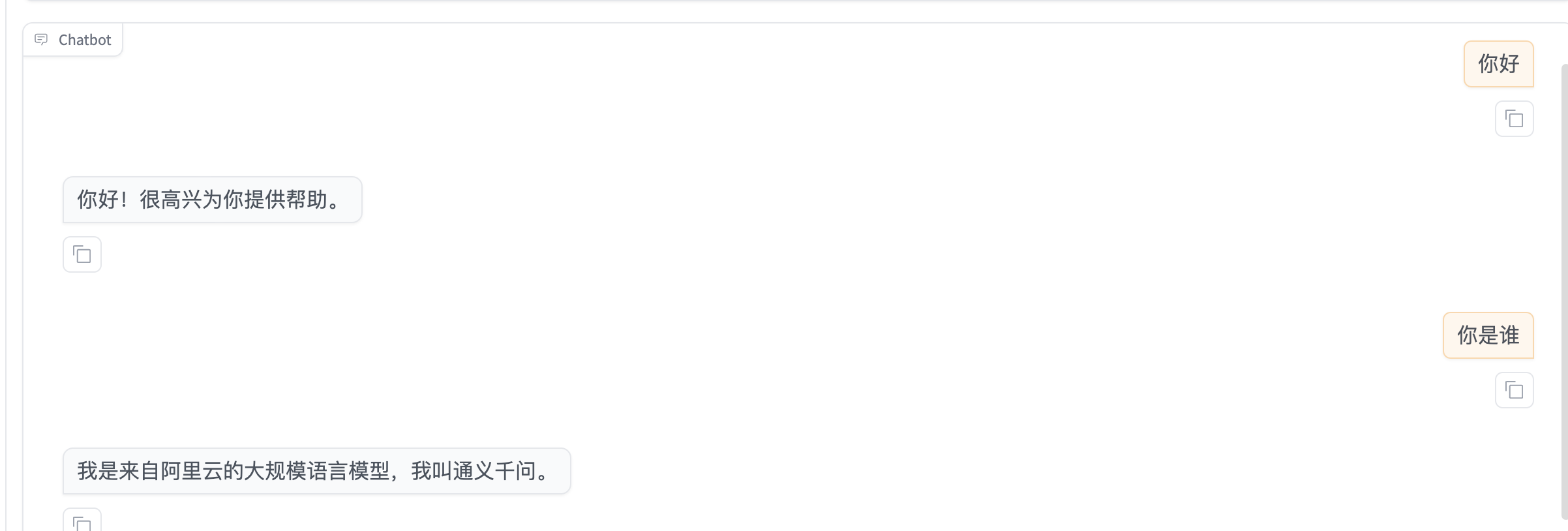Click the "Chatbot" label text
The width and height of the screenshot is (1568, 531).
click(x=85, y=40)
